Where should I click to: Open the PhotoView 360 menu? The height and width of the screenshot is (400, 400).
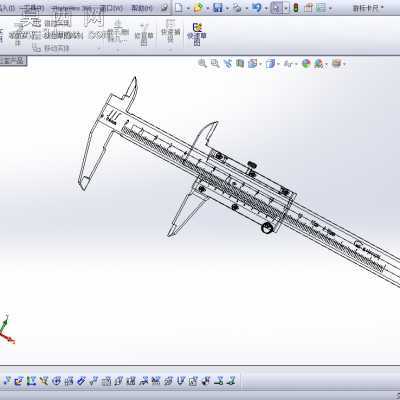pyautogui.click(x=71, y=7)
